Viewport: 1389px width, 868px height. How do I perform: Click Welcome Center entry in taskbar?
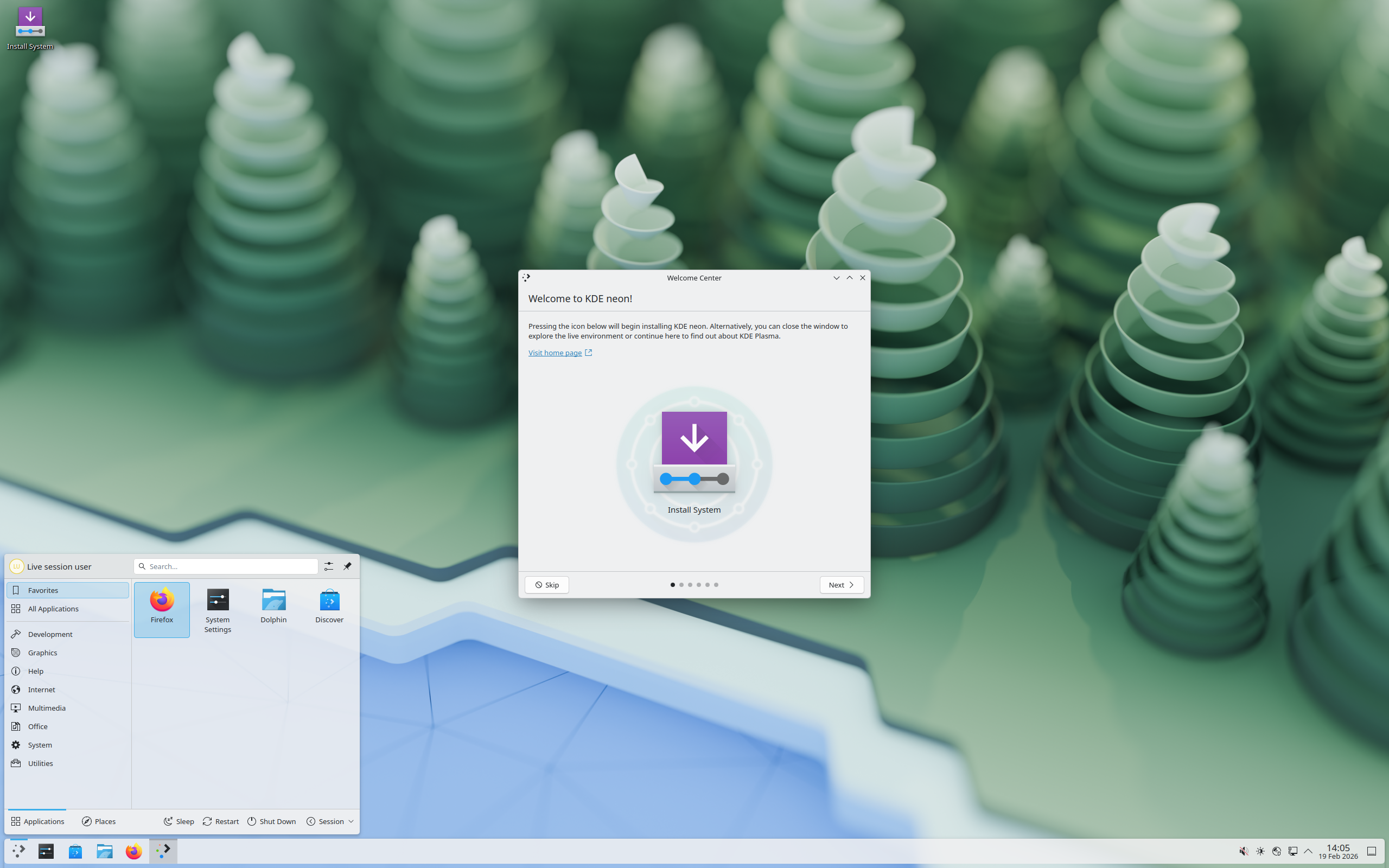(163, 851)
